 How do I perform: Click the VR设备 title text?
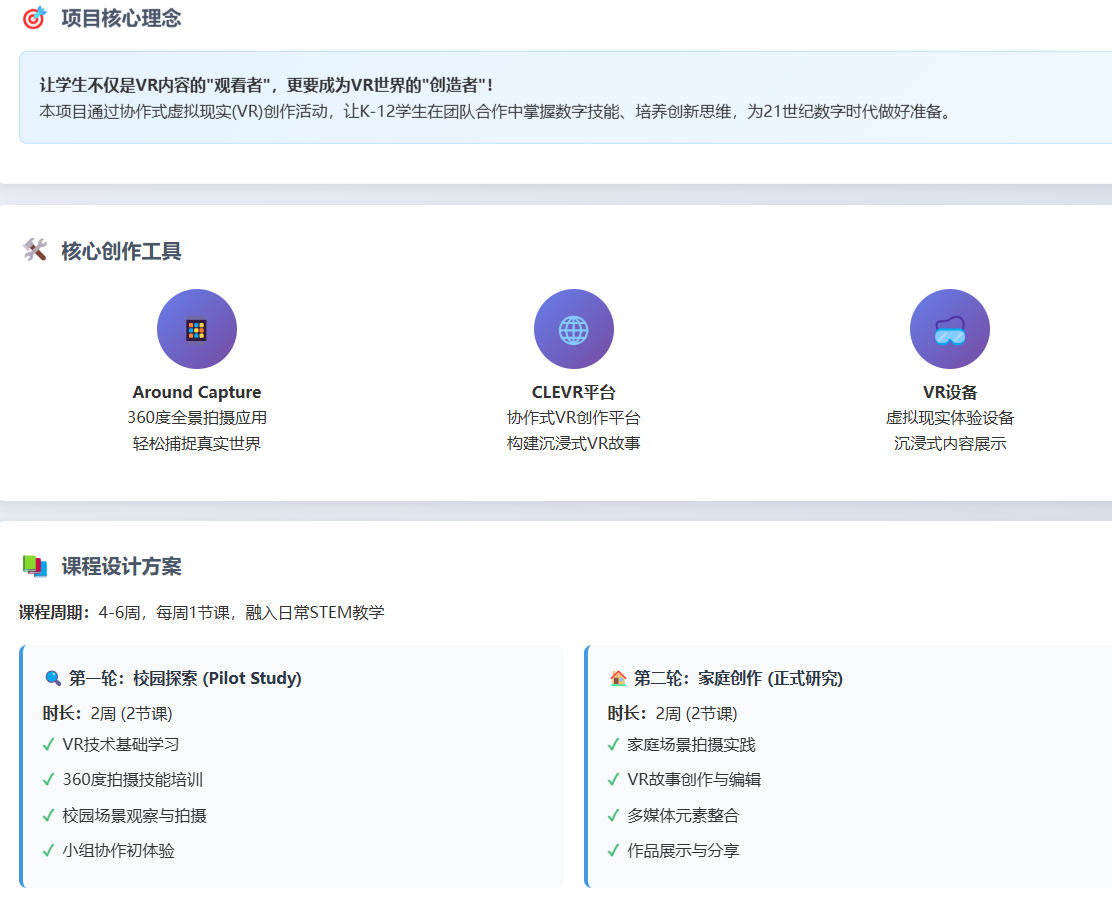pyautogui.click(x=949, y=392)
